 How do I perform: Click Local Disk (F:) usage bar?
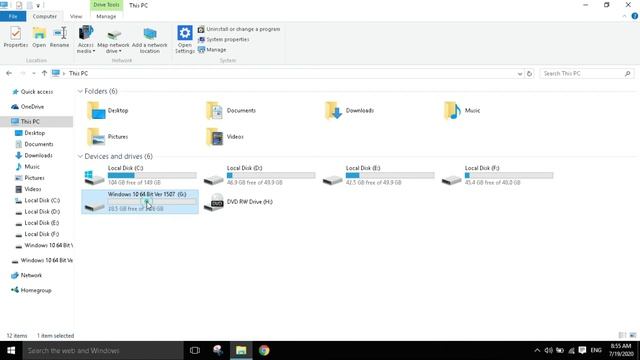coord(509,176)
